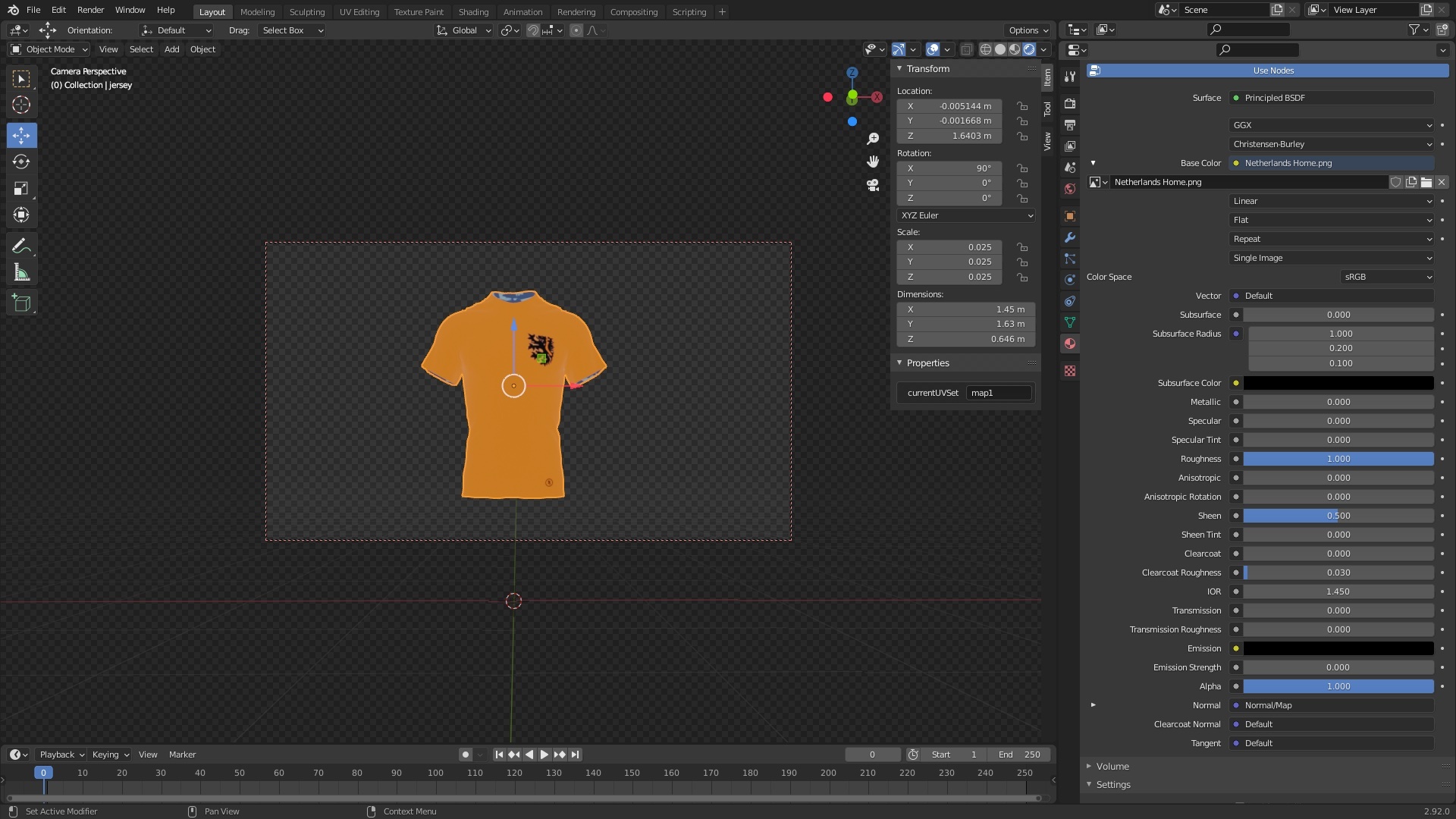The height and width of the screenshot is (819, 1456).
Task: Open the Tool properties tab icon
Action: click(x=1070, y=77)
